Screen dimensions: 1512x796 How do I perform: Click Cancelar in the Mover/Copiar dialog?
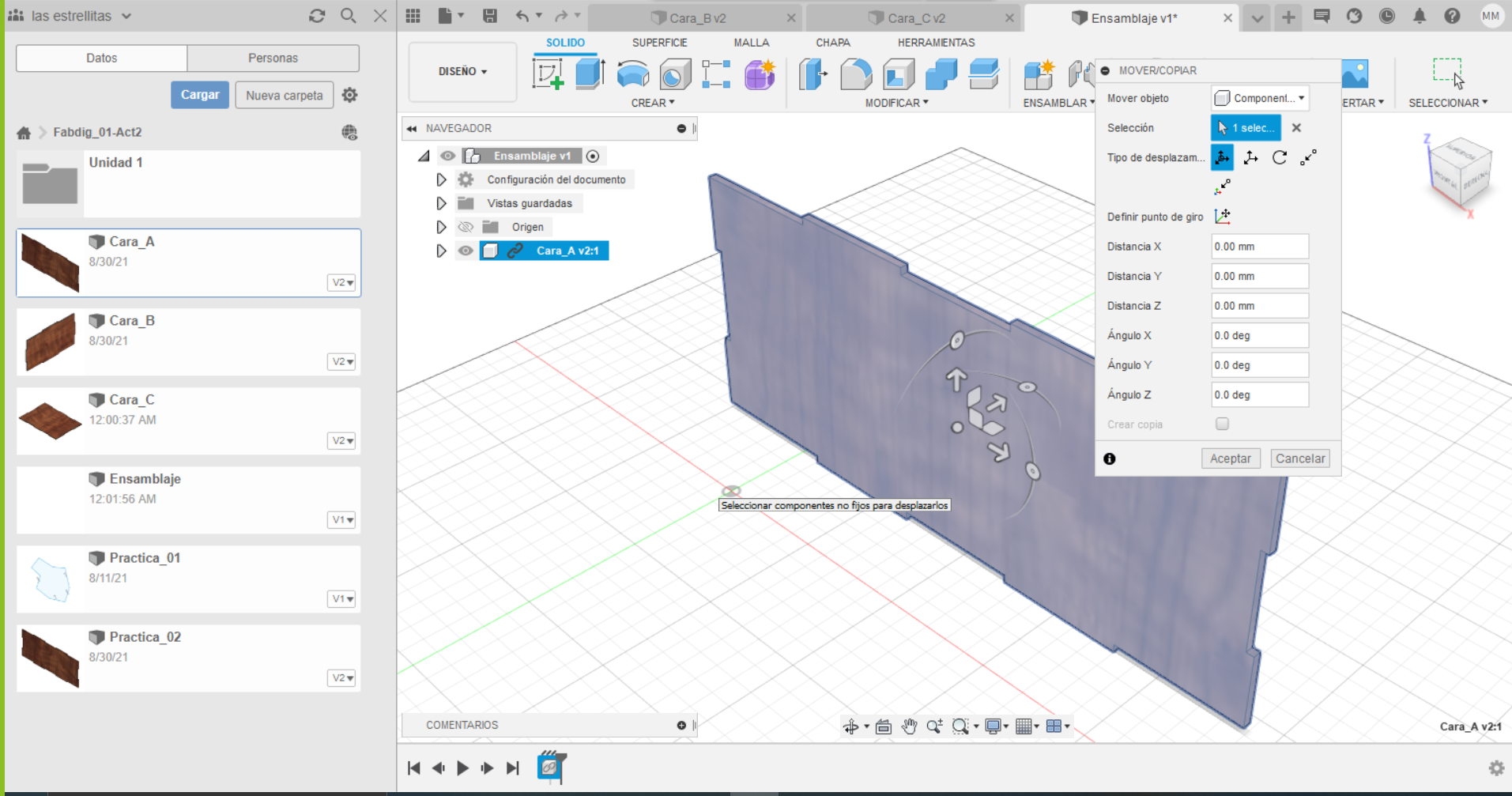click(1300, 458)
